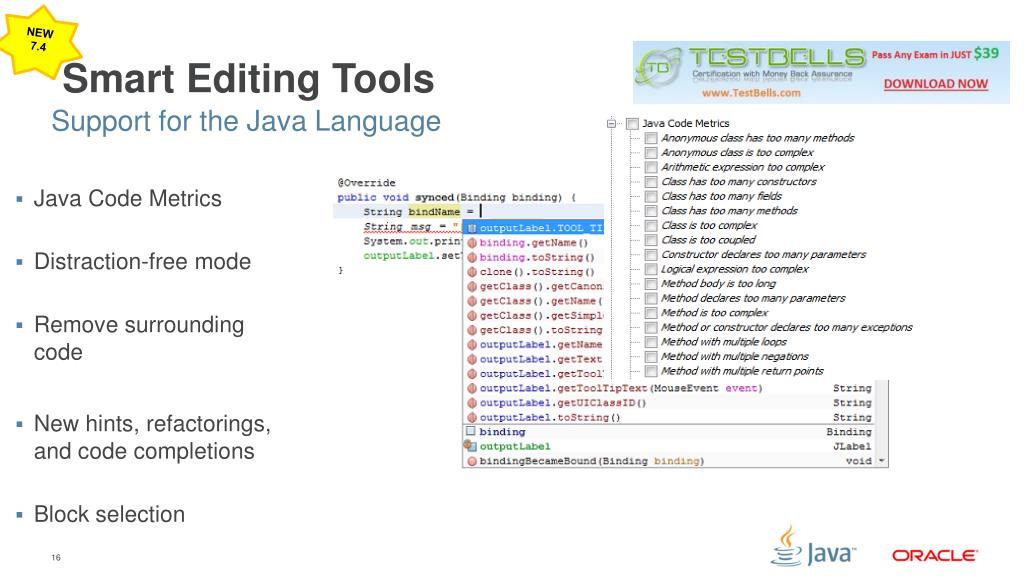This screenshot has width=1024, height=576.
Task: Click icon beside outputLabel.getText entry
Action: click(x=472, y=359)
